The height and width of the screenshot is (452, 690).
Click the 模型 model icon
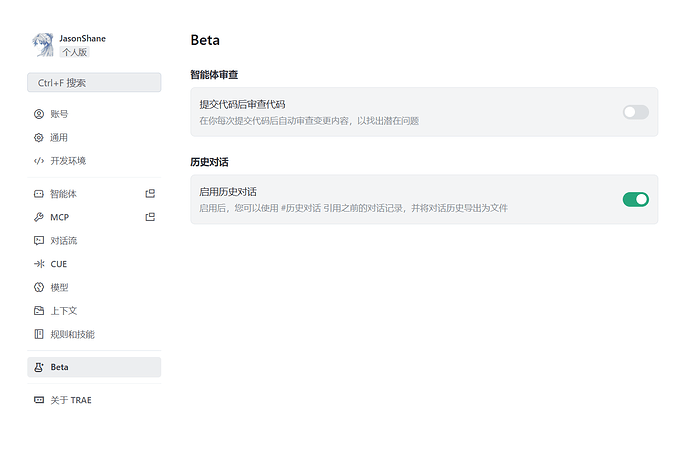pos(39,287)
